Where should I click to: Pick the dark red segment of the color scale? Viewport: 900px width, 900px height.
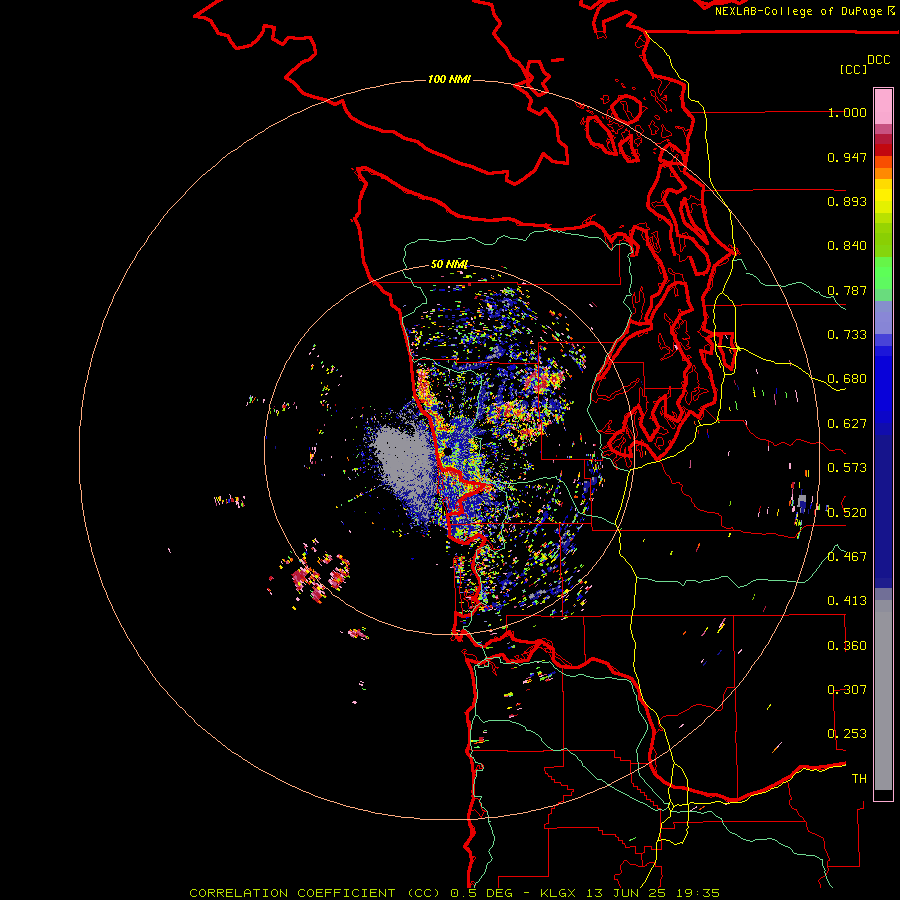coord(883,150)
